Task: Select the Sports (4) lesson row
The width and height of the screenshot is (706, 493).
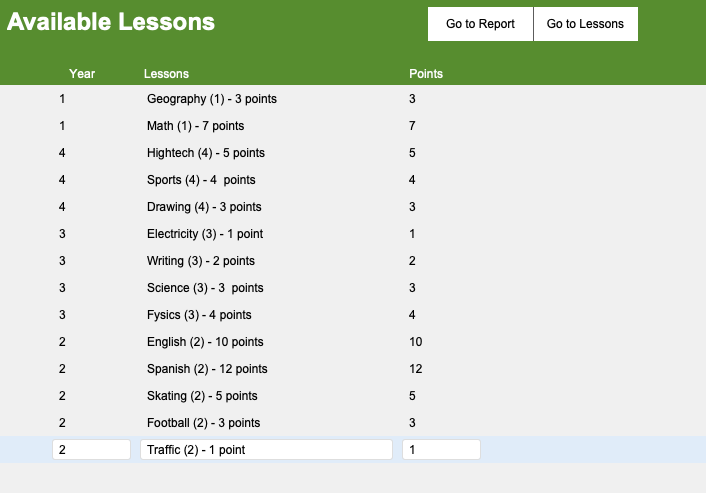Action: point(353,180)
